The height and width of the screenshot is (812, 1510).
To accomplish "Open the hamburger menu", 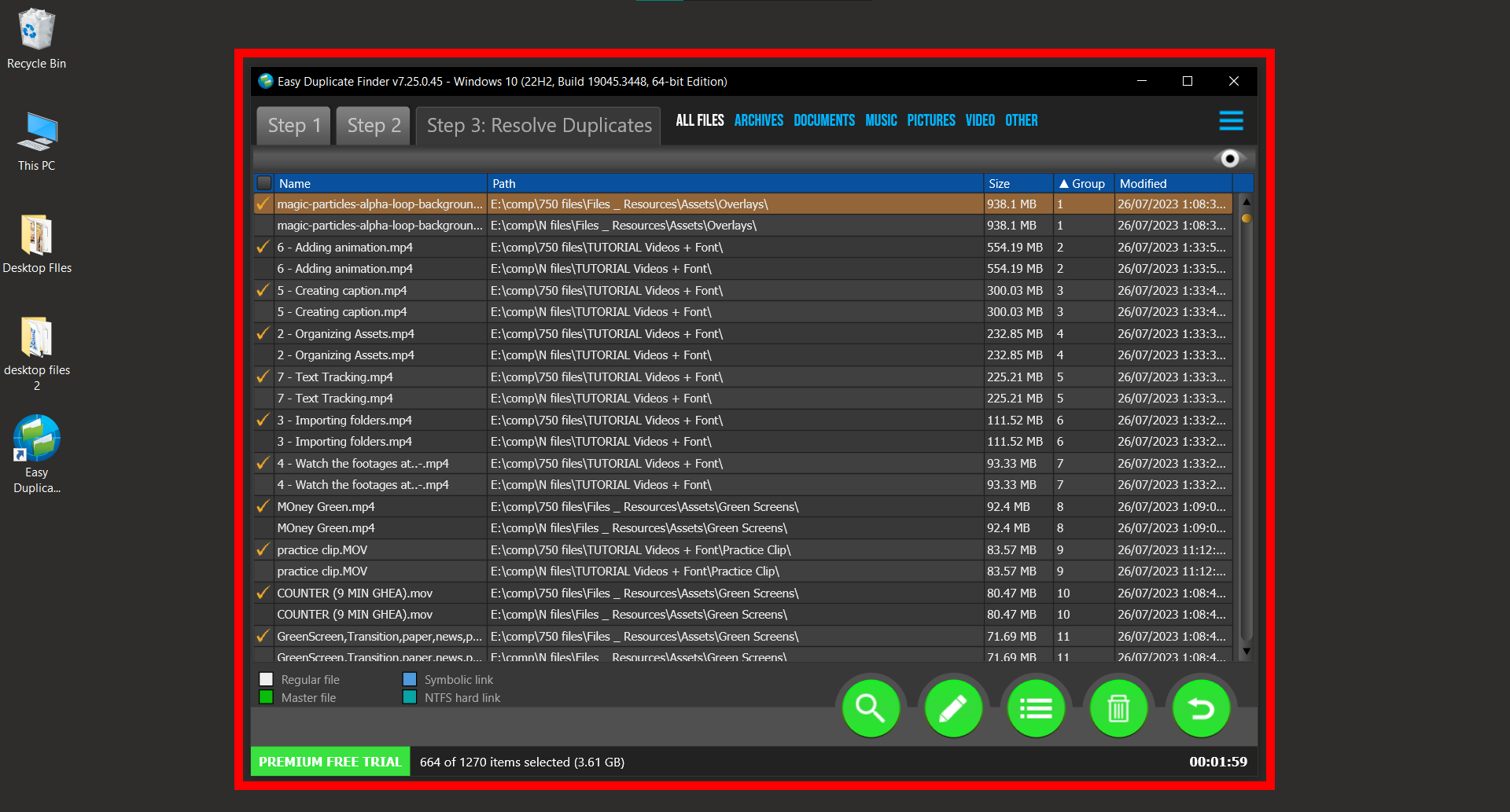I will coord(1231,120).
